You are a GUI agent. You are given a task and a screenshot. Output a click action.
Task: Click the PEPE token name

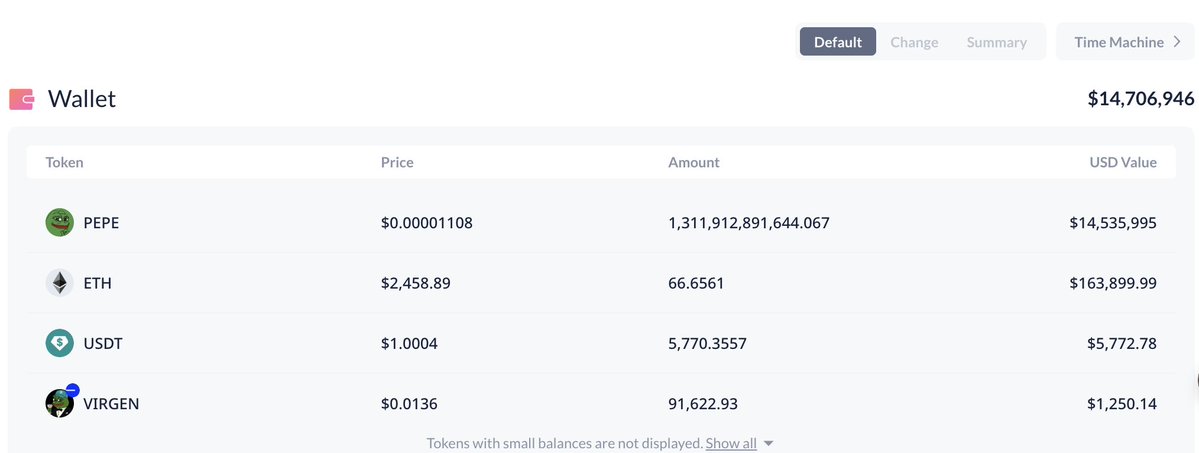click(x=101, y=223)
